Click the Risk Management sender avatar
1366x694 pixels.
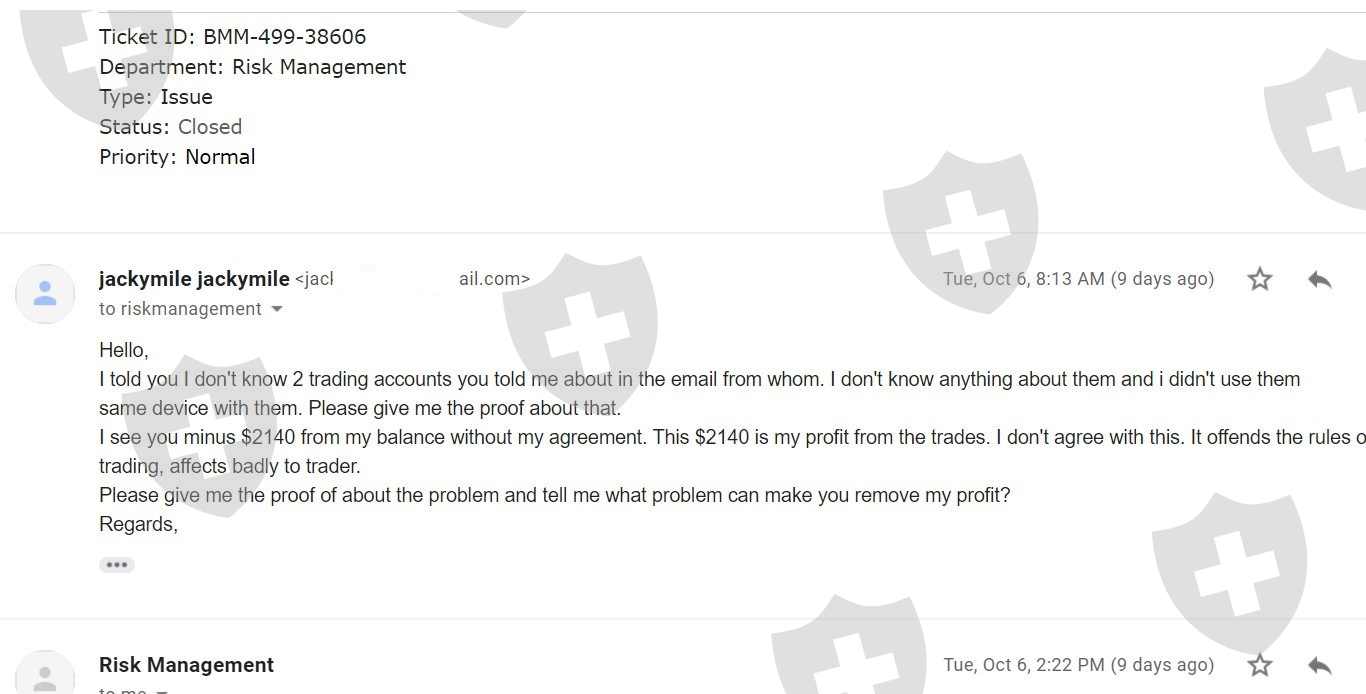coord(45,675)
